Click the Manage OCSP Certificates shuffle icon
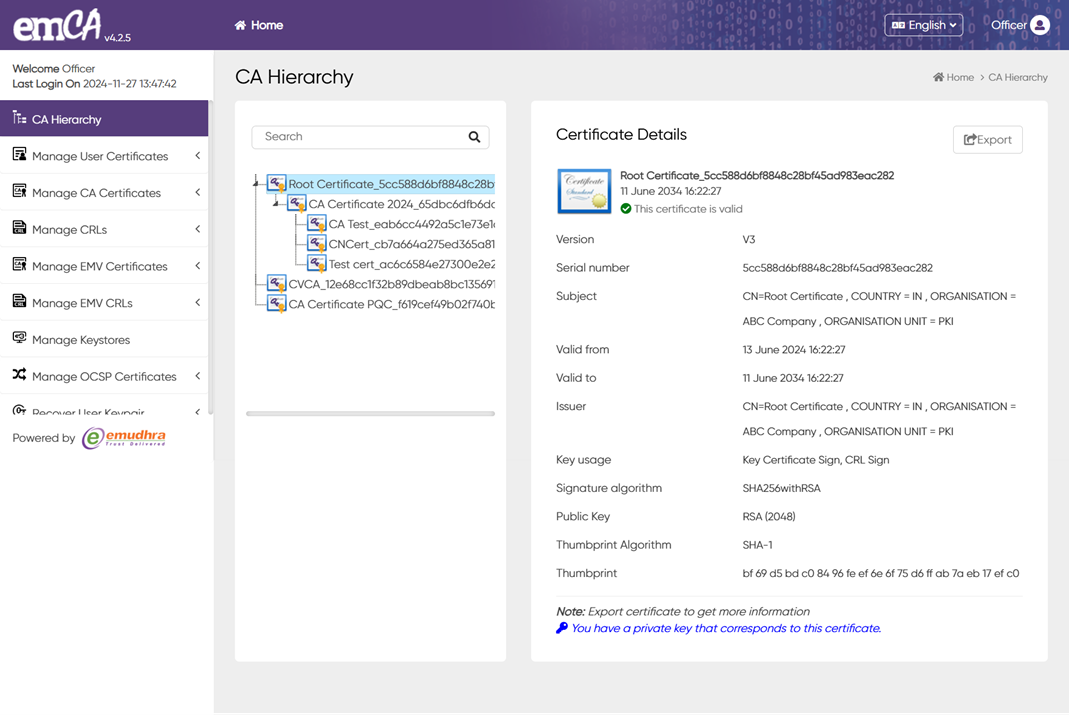1069x715 pixels. click(19, 375)
